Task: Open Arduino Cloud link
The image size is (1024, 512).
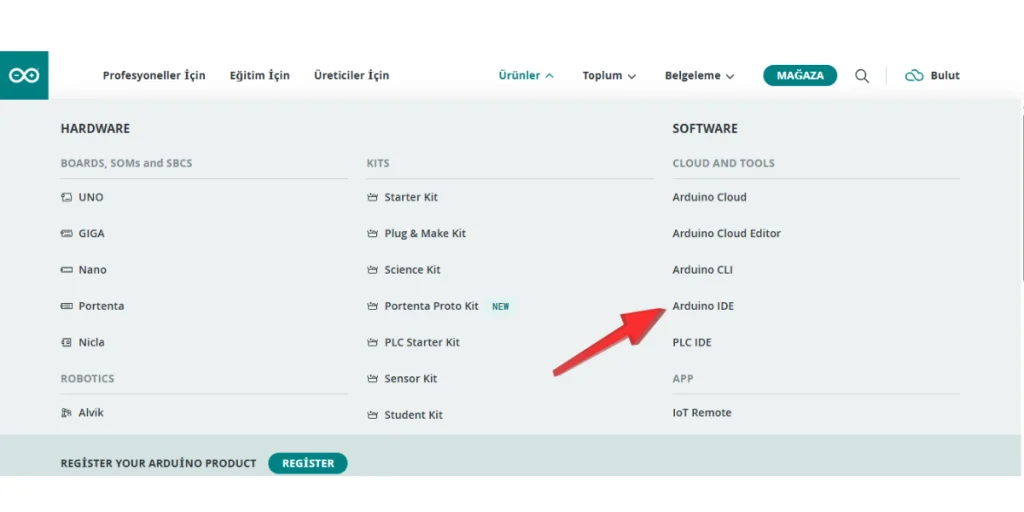Action: pos(709,197)
